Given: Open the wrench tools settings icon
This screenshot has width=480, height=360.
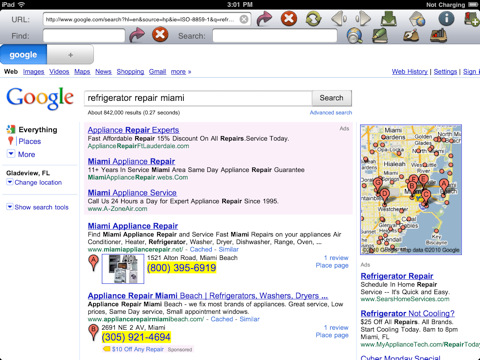Looking at the screenshot, I should 411,35.
